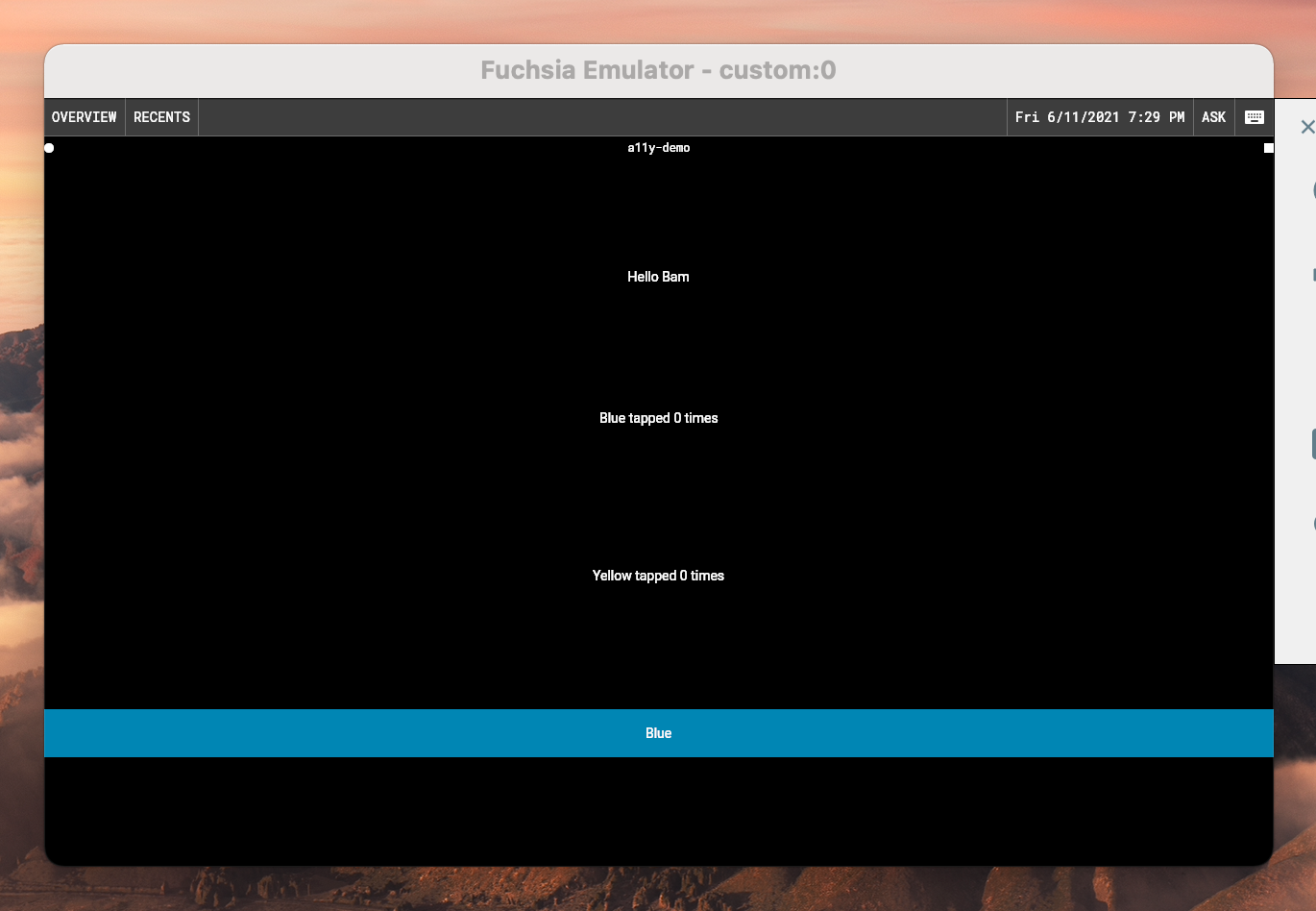Click the Hello Bam greeting text
Viewport: 1316px width, 911px height.
tap(658, 277)
